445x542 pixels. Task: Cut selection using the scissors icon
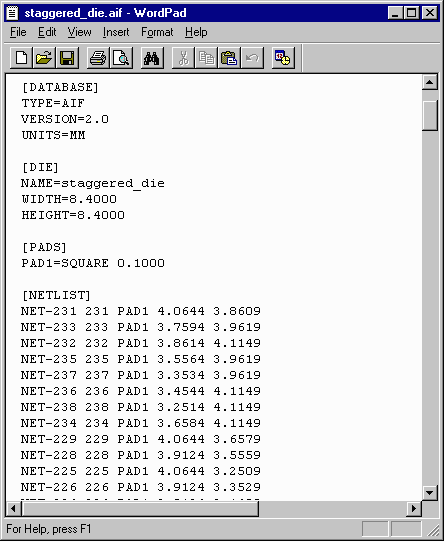(x=183, y=58)
